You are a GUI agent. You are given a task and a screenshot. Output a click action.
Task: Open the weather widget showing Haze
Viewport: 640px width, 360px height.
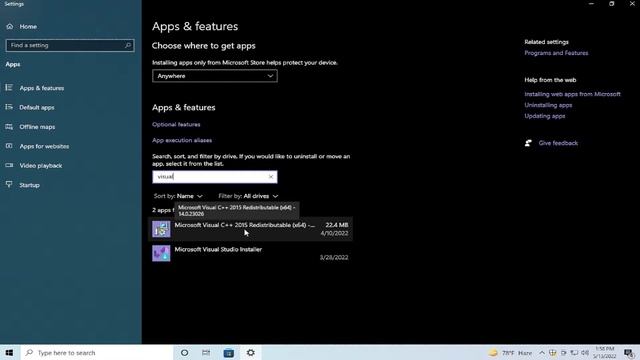pyautogui.click(x=511, y=353)
